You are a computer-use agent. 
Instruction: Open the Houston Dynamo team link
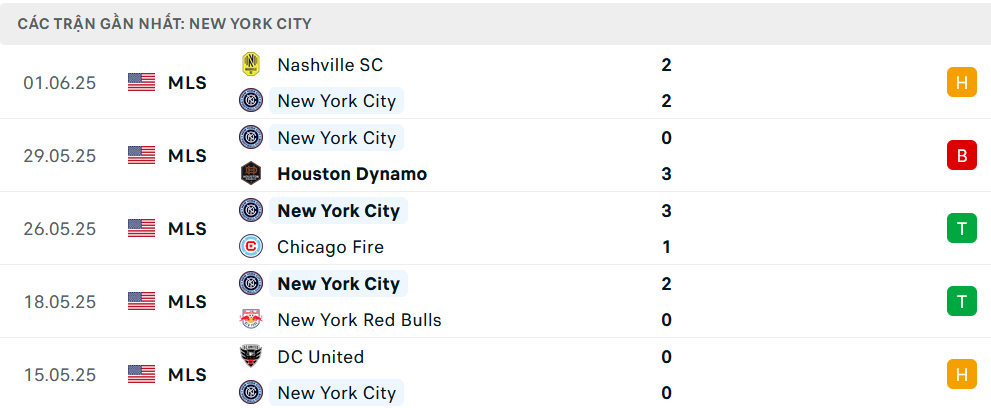pyautogui.click(x=352, y=174)
